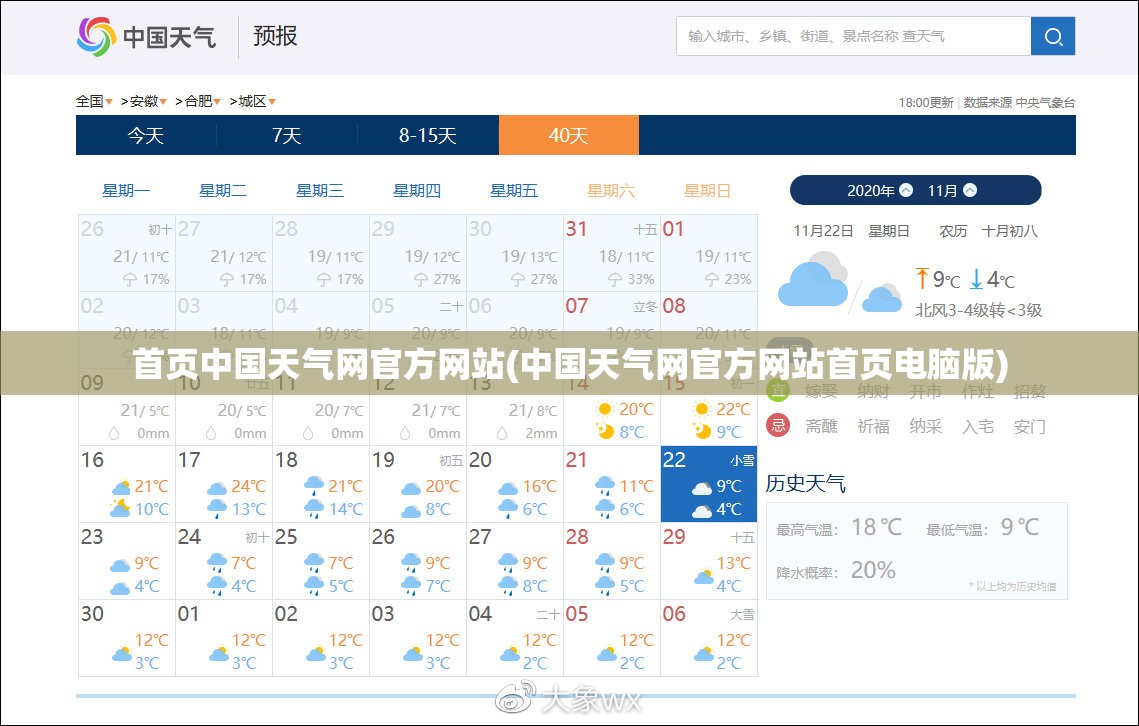
Task: Click the large cloud icon in detail panel
Action: pos(813,280)
